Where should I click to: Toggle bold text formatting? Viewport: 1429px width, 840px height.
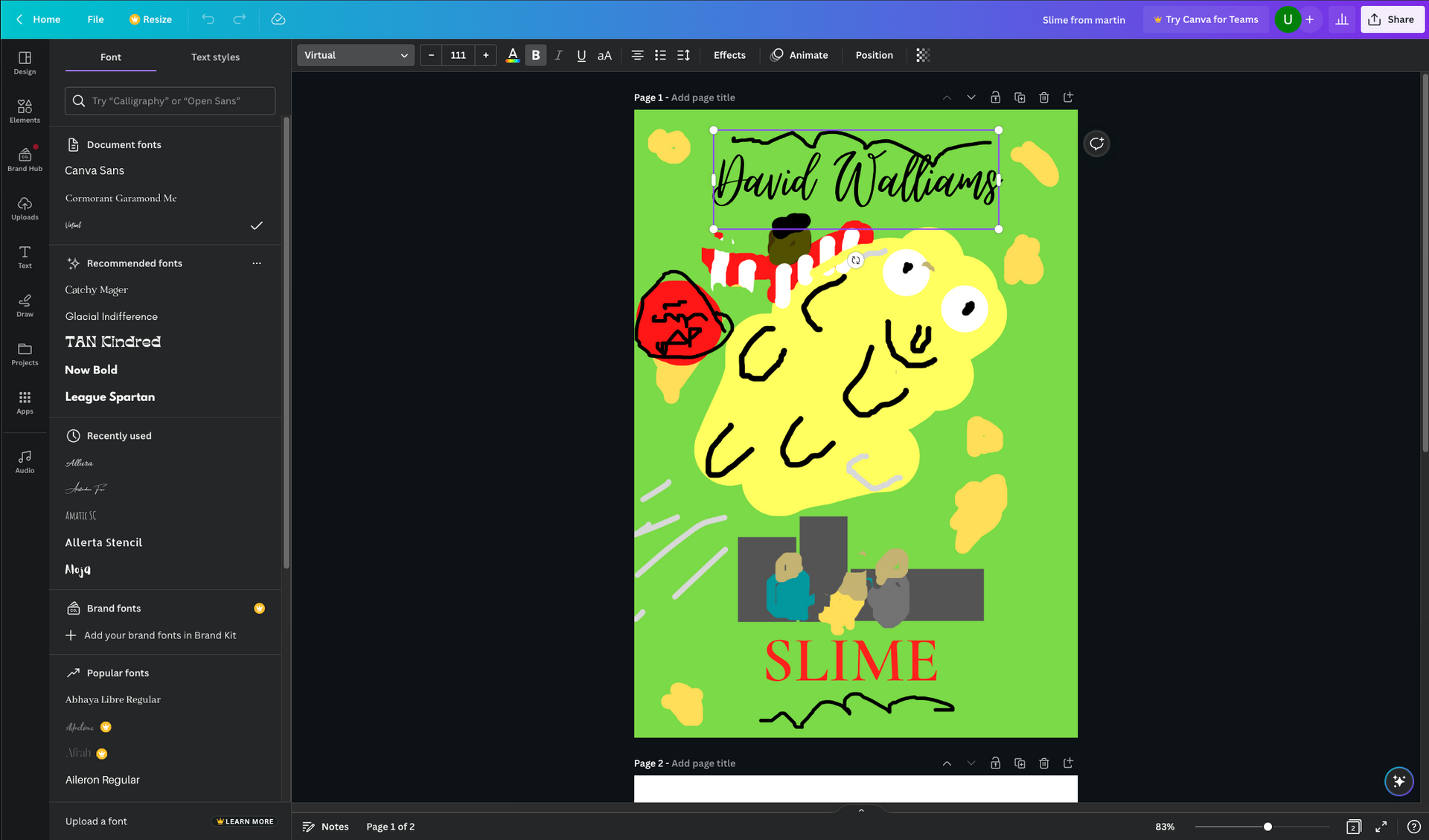pyautogui.click(x=535, y=55)
